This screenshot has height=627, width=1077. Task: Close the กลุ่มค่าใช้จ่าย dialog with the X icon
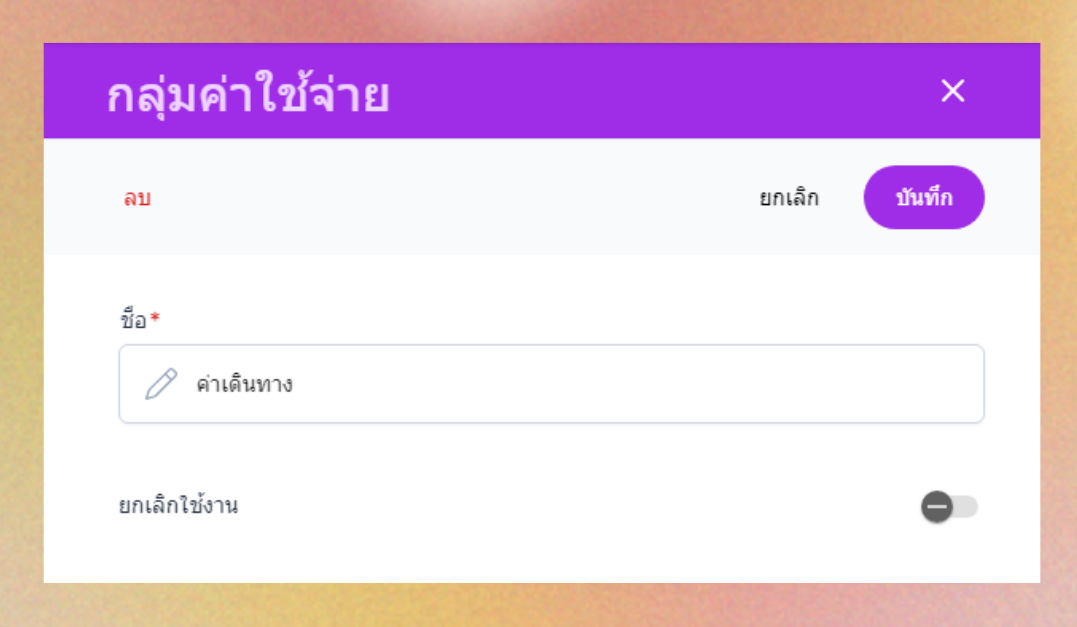(952, 91)
